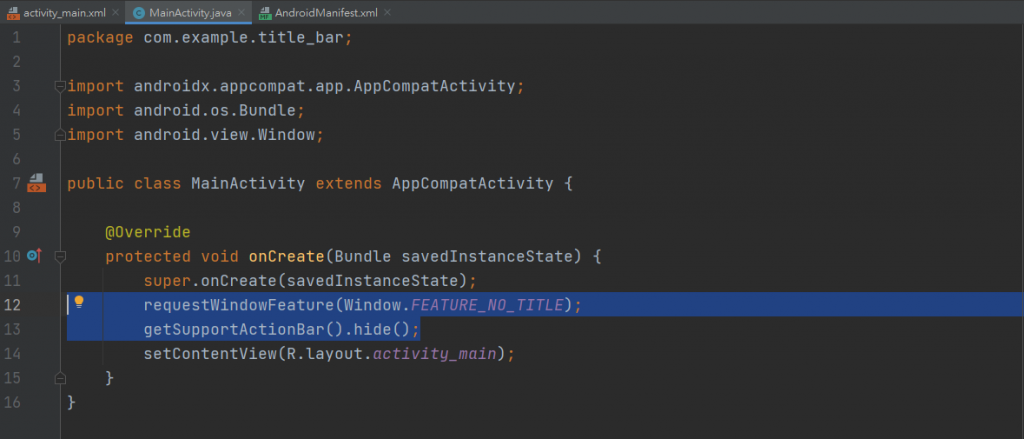The image size is (1024, 439).
Task: Click FEATURE_NO_TITLE constant
Action: coord(487,305)
